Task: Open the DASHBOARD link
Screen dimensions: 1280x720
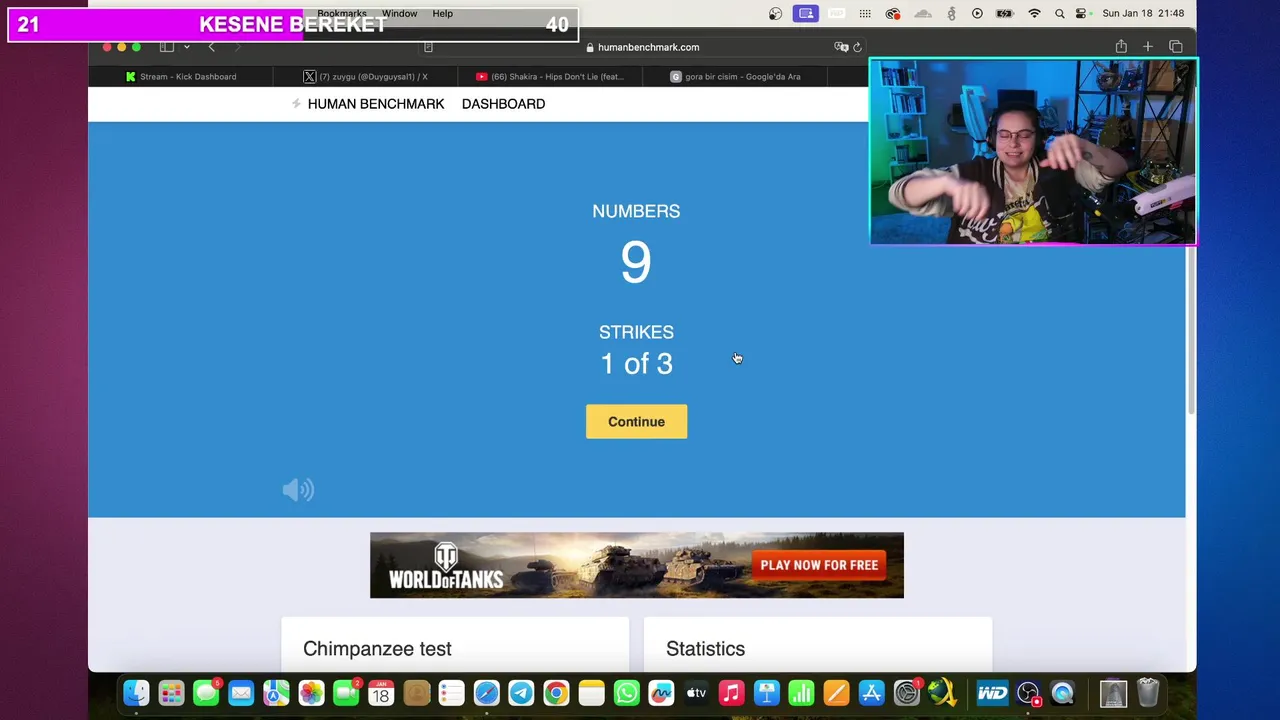Action: pyautogui.click(x=503, y=104)
